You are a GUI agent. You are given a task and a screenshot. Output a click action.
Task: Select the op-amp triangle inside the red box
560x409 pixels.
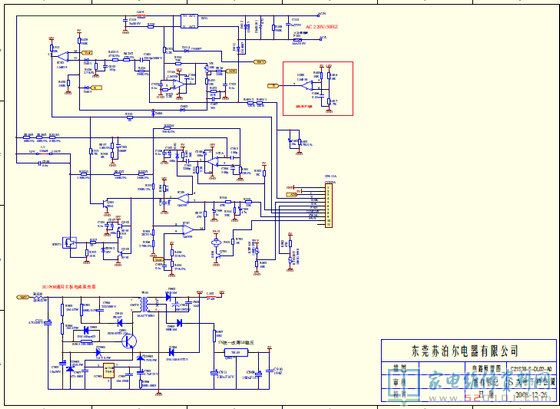click(305, 85)
